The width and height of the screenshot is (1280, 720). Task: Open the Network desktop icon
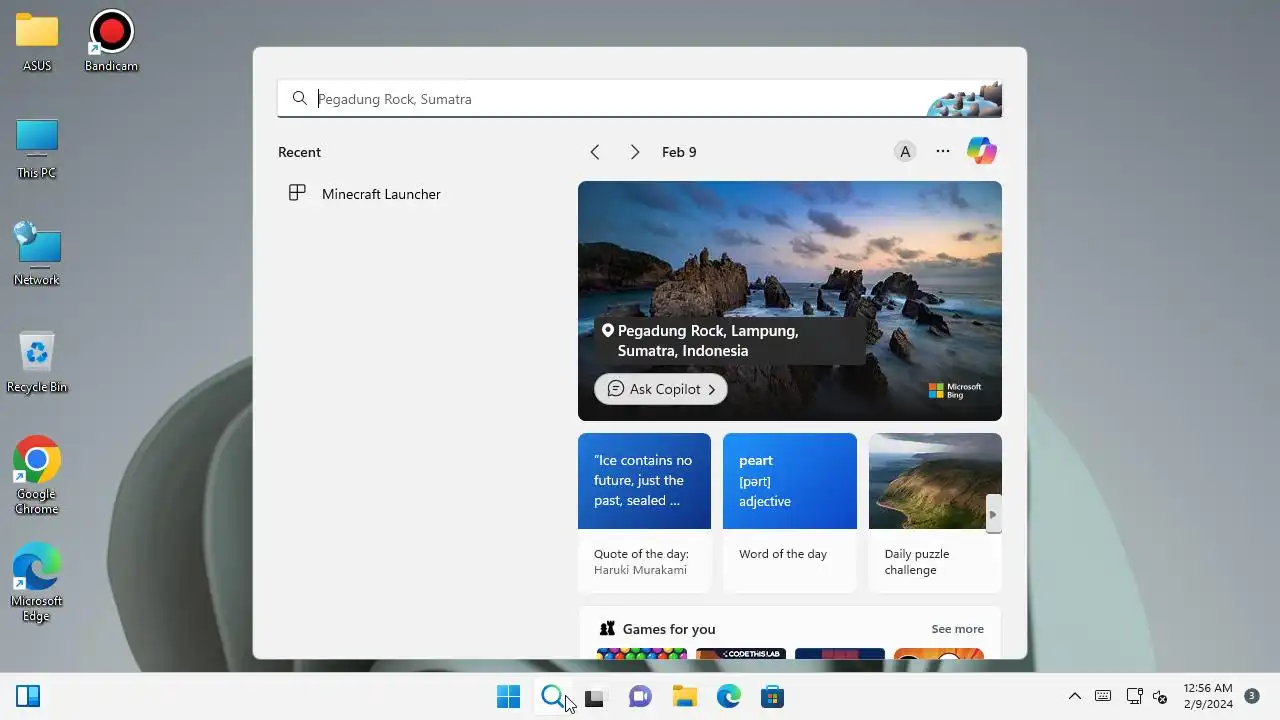(x=37, y=256)
